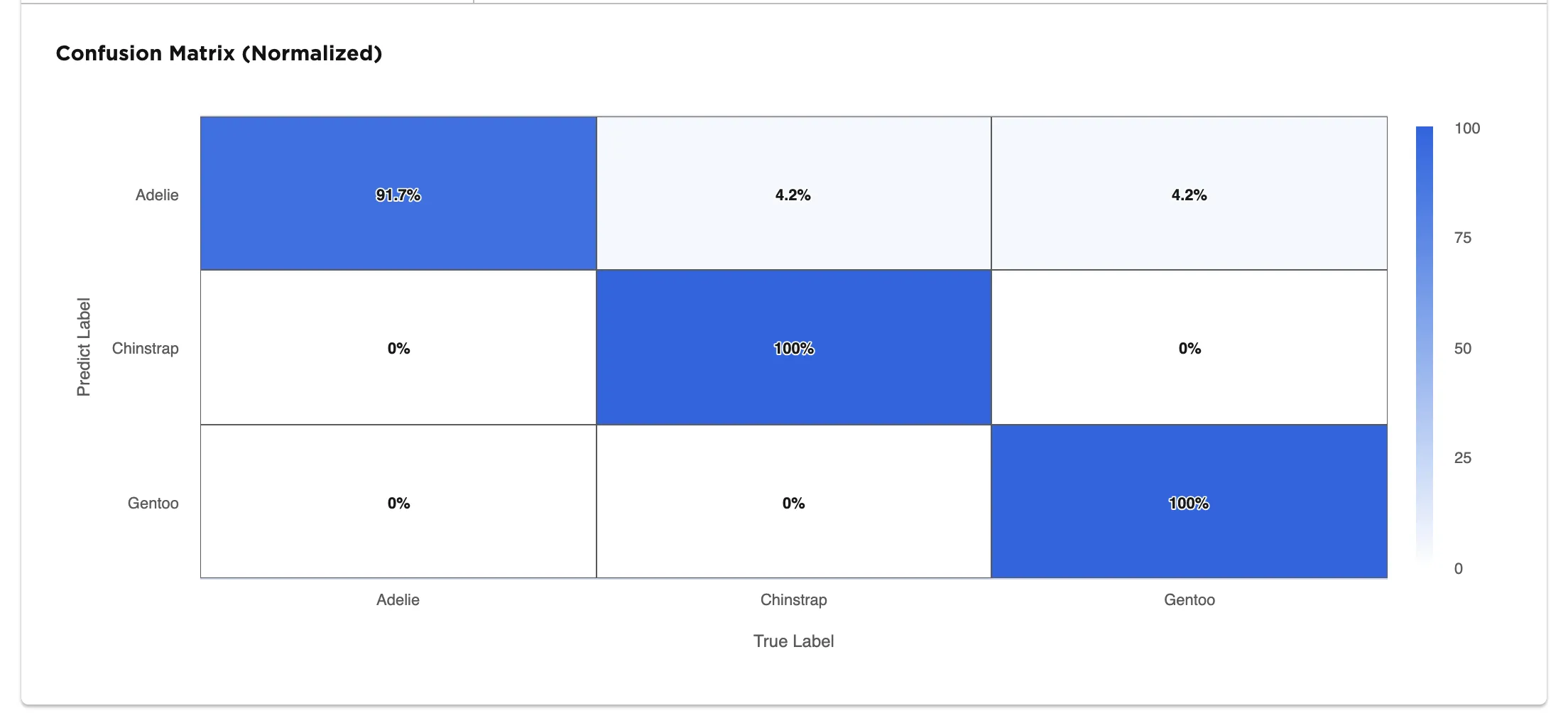Select 0% cell: predicted Gentoo, true Adelie
Image resolution: width=1568 pixels, height=723 pixels.
click(x=398, y=503)
